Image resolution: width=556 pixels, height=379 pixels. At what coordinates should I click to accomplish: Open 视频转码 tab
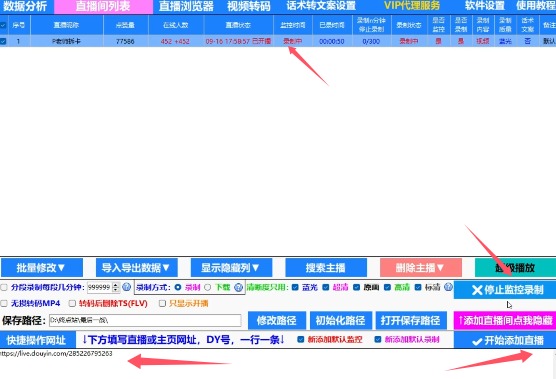(249, 6)
